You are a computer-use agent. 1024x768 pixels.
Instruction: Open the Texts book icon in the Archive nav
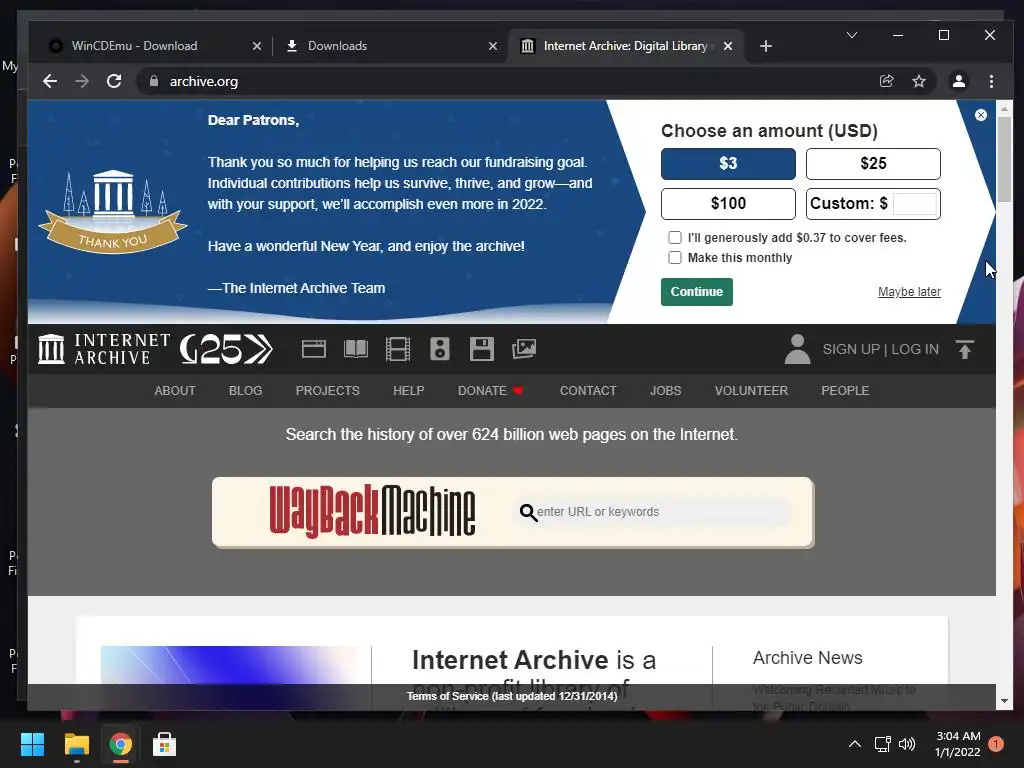356,349
